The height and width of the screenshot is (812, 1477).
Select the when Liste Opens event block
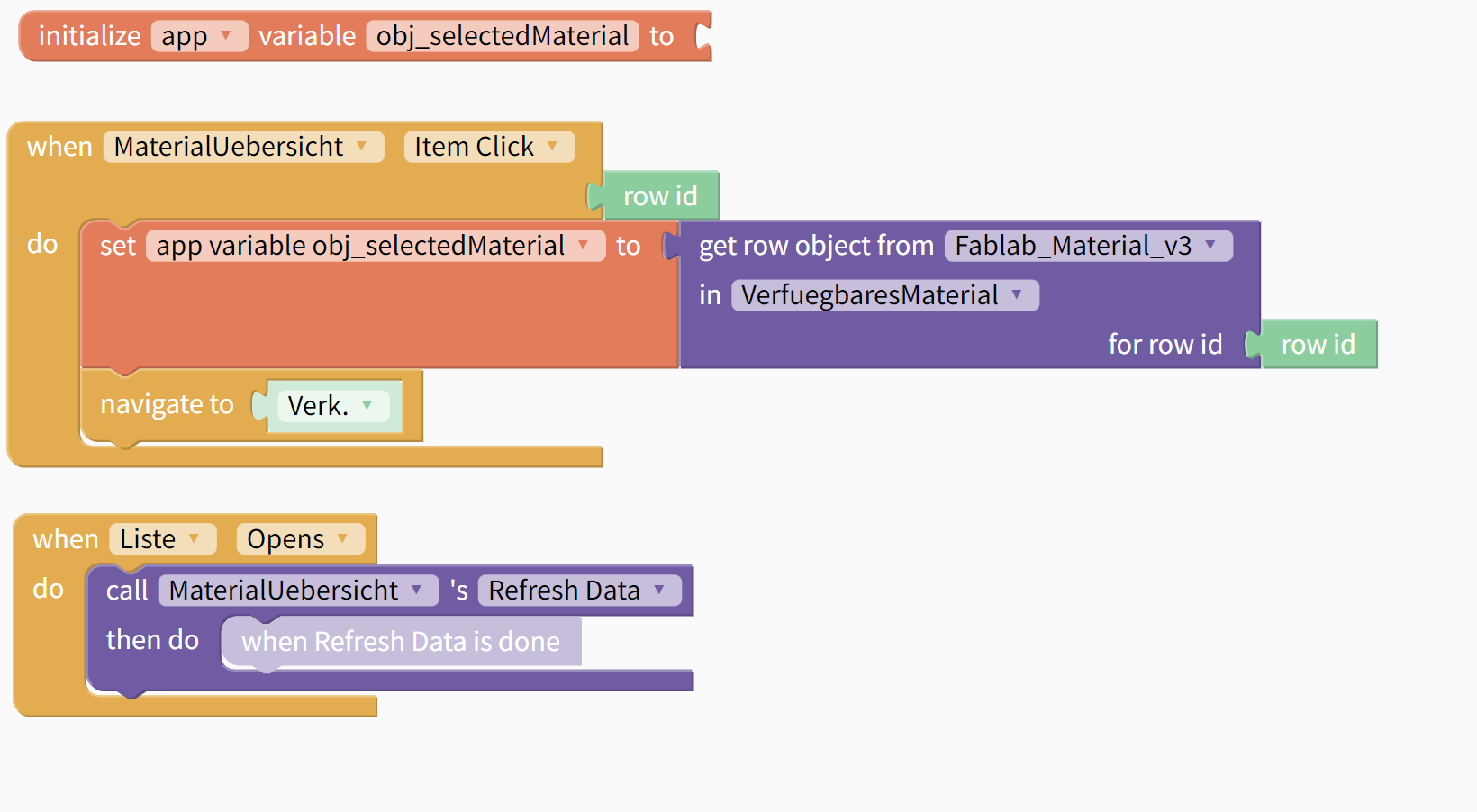pyautogui.click(x=65, y=539)
